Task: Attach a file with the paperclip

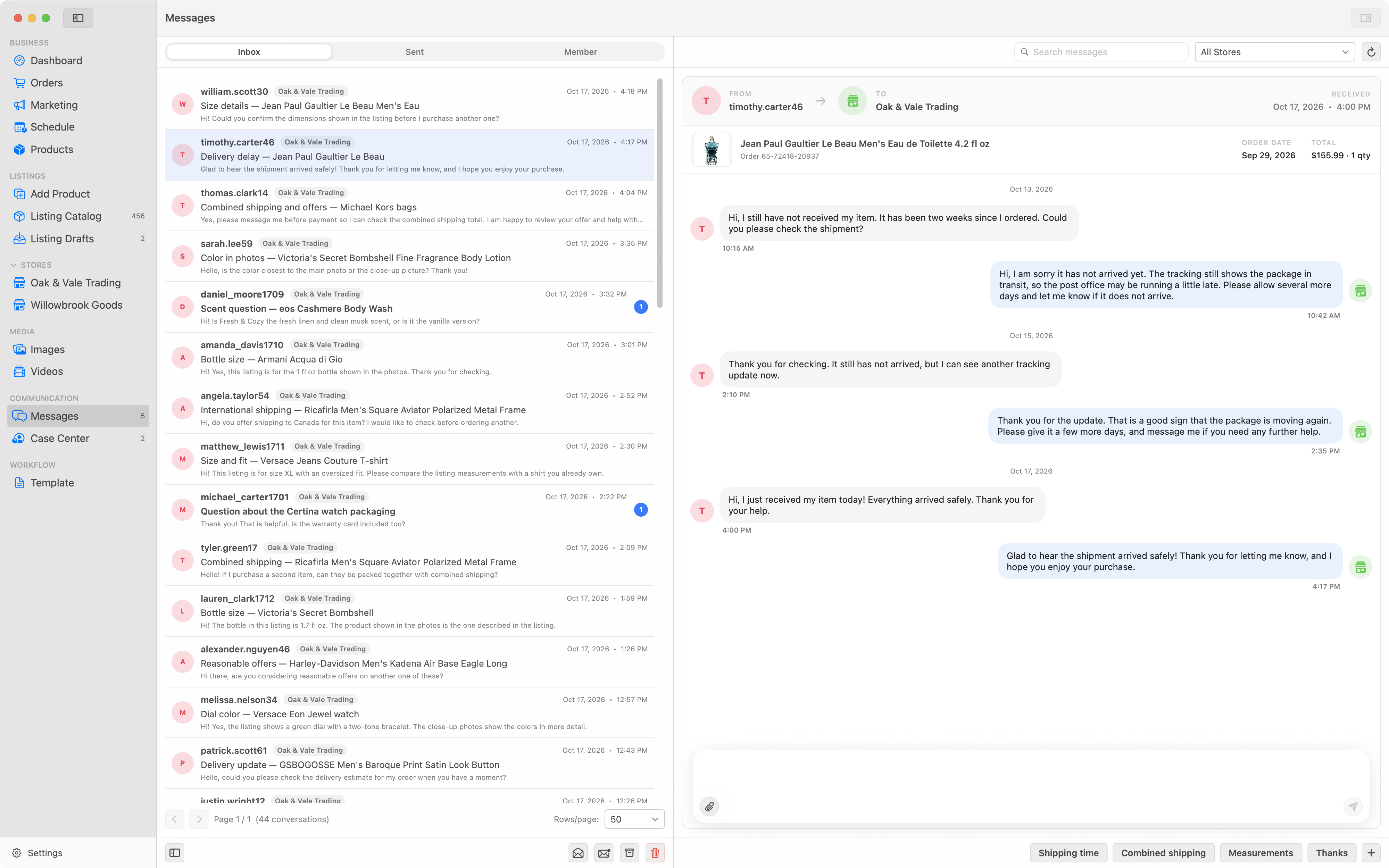Action: point(709,807)
